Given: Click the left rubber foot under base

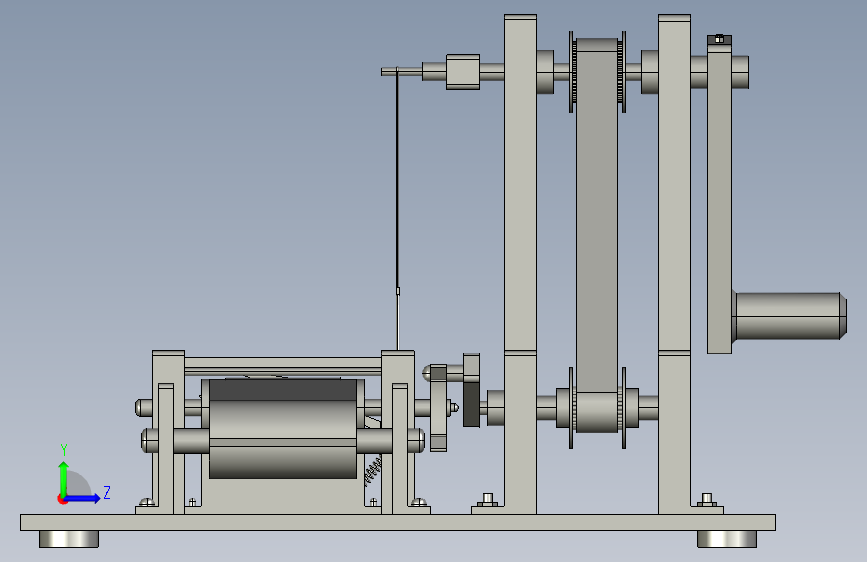Looking at the screenshot, I should tap(69, 539).
